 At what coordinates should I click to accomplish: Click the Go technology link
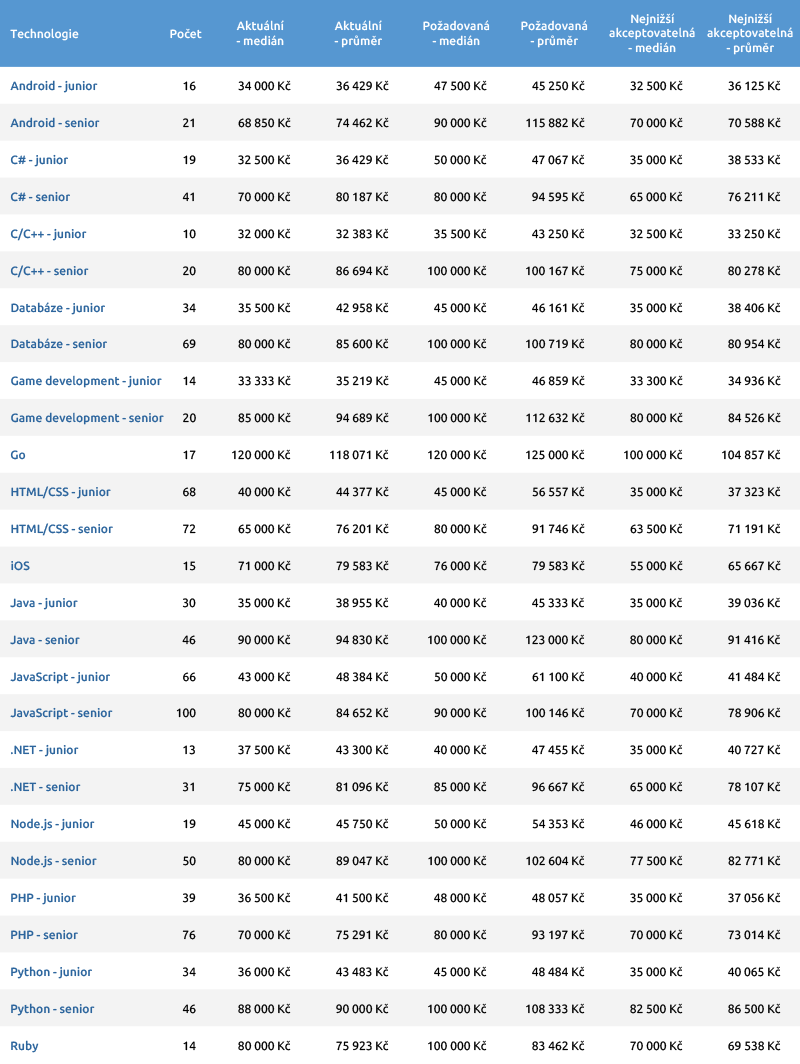[x=18, y=455]
